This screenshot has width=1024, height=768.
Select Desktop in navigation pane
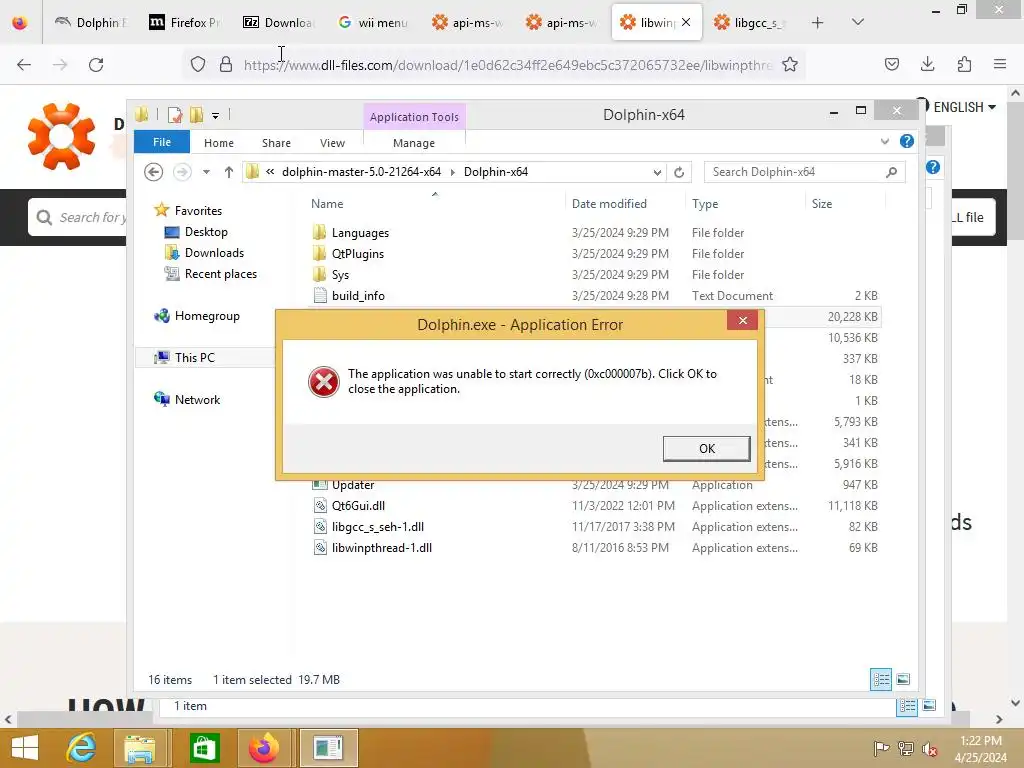(x=206, y=232)
